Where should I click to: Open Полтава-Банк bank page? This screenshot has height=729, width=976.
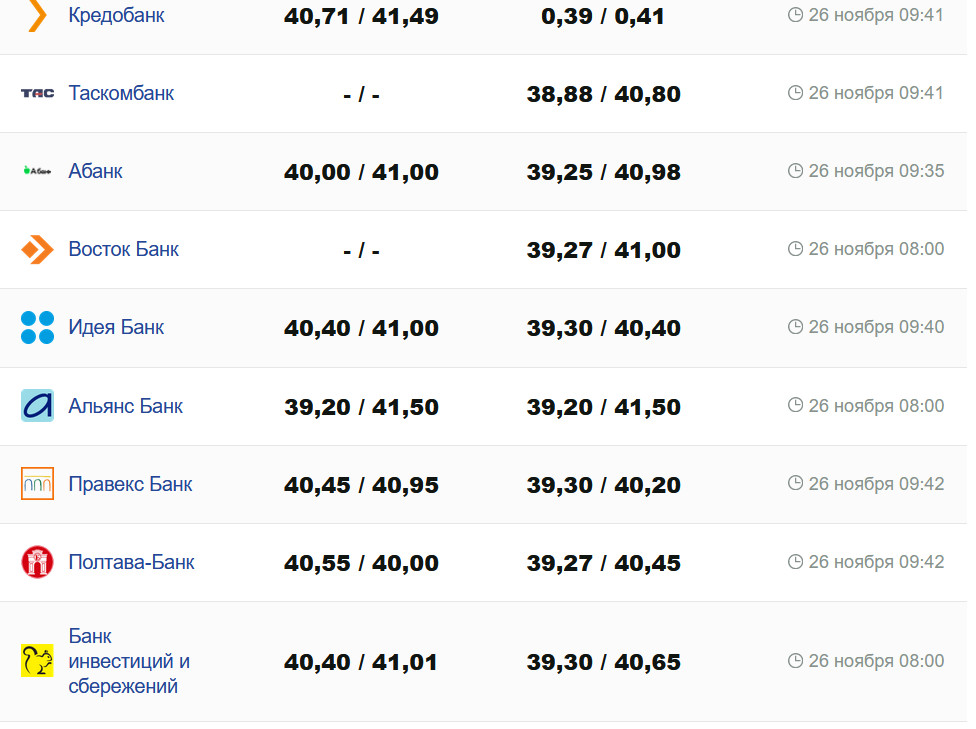(x=131, y=562)
